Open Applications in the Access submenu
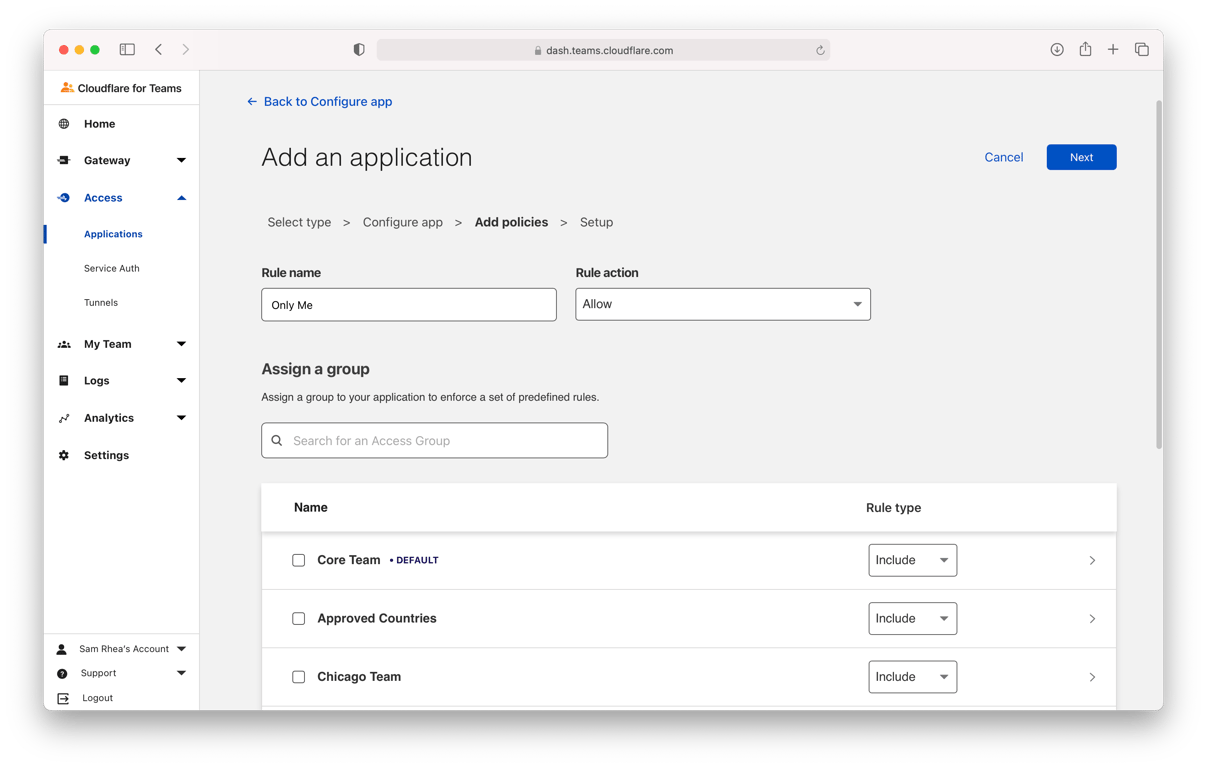Image resolution: width=1207 pixels, height=768 pixels. tap(113, 234)
